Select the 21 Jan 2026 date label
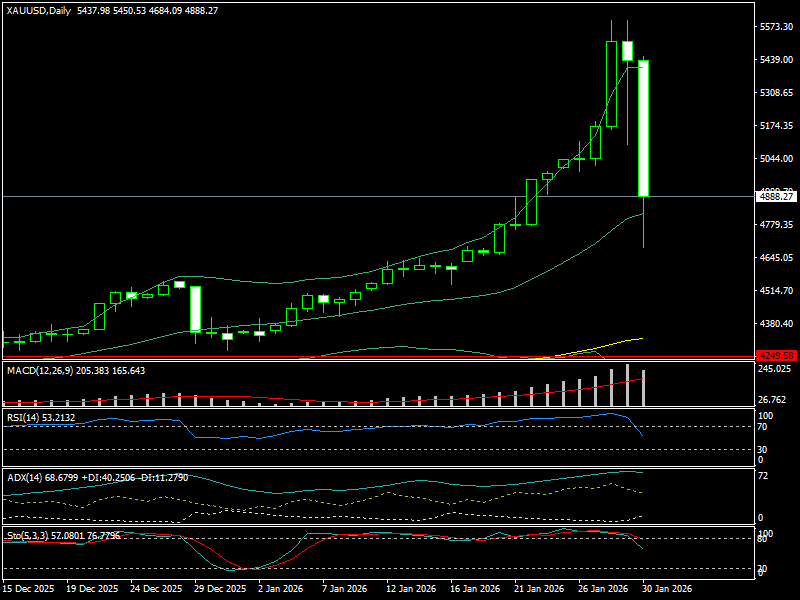 pos(539,589)
